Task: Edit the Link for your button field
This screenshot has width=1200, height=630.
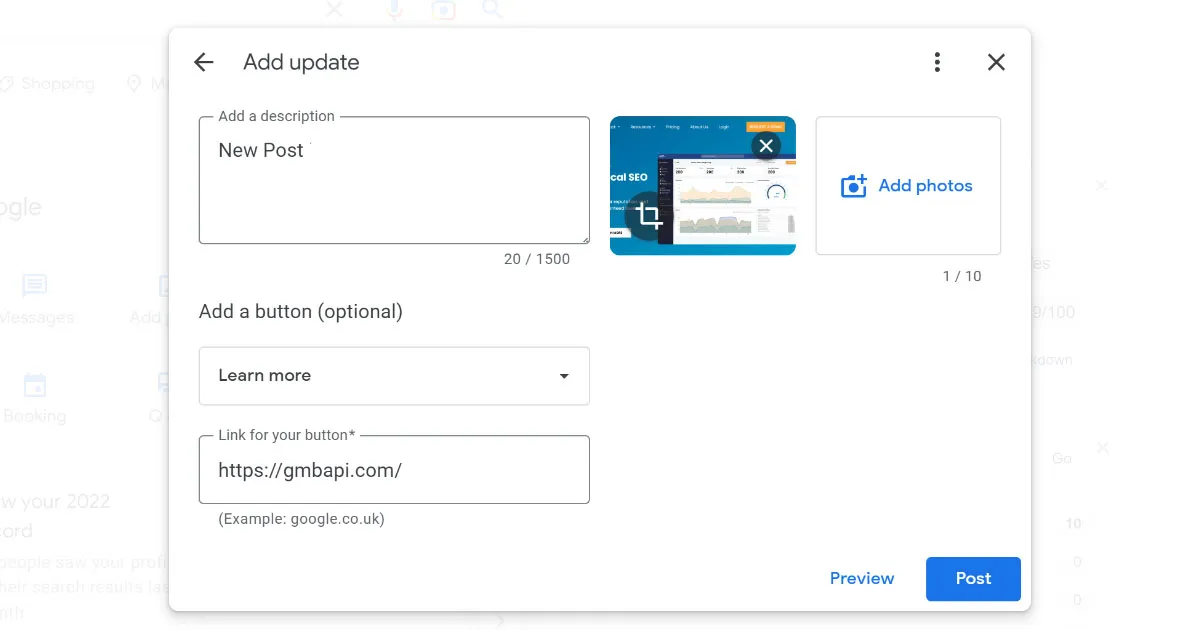Action: point(394,469)
